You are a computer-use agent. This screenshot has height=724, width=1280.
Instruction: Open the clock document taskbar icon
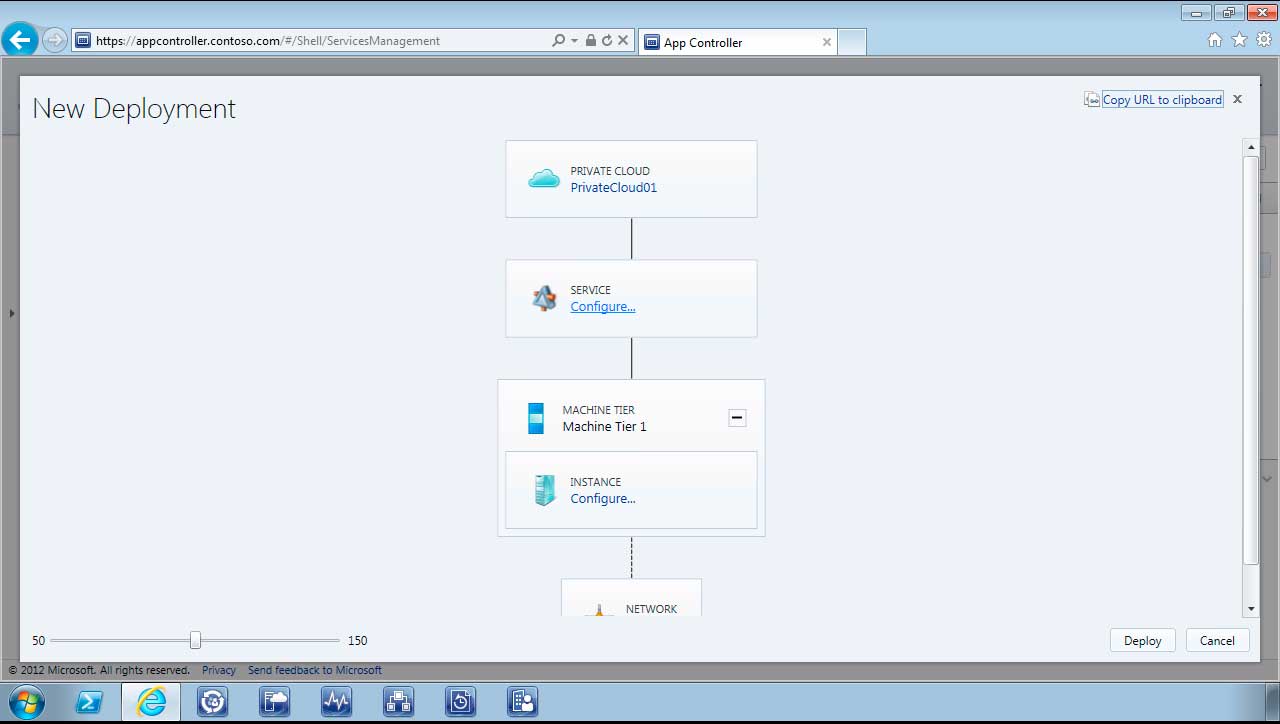461,702
